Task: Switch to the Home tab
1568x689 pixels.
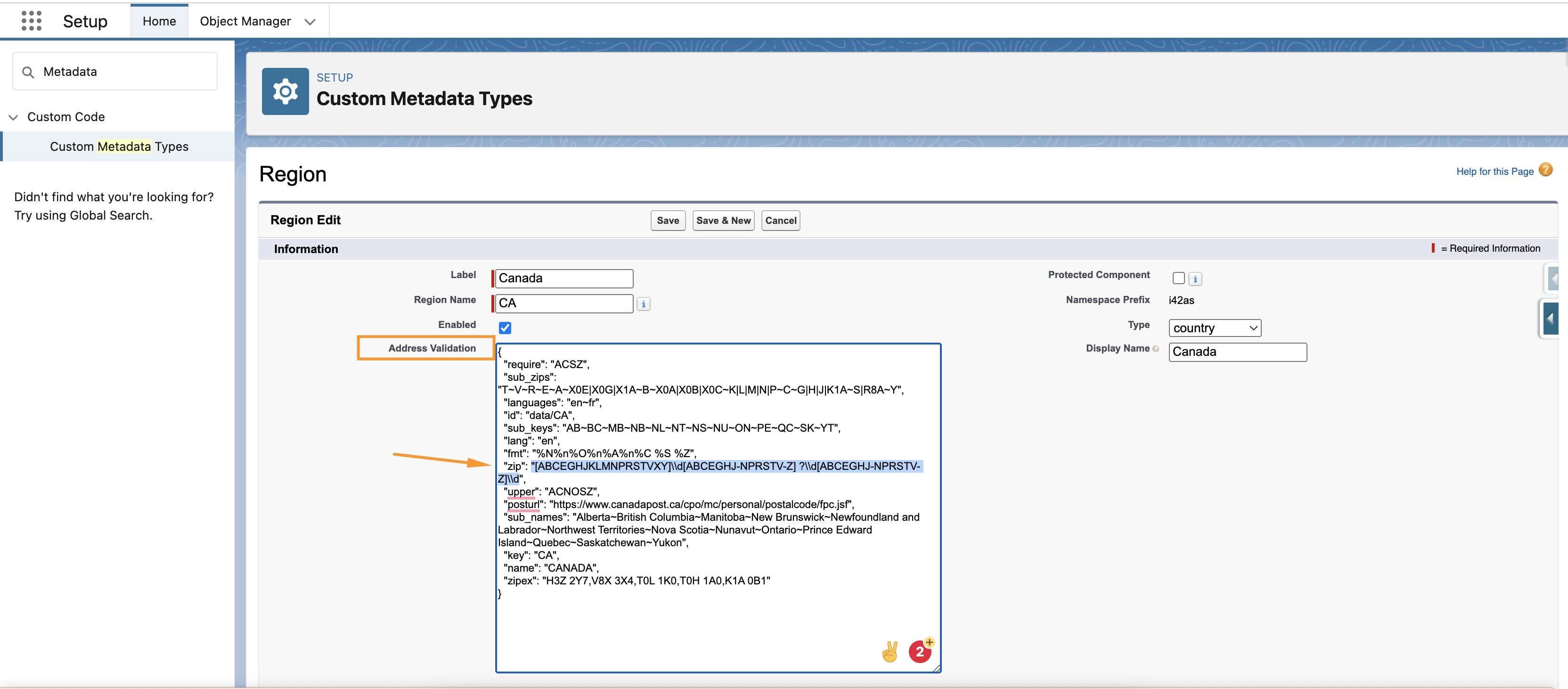Action: 159,21
